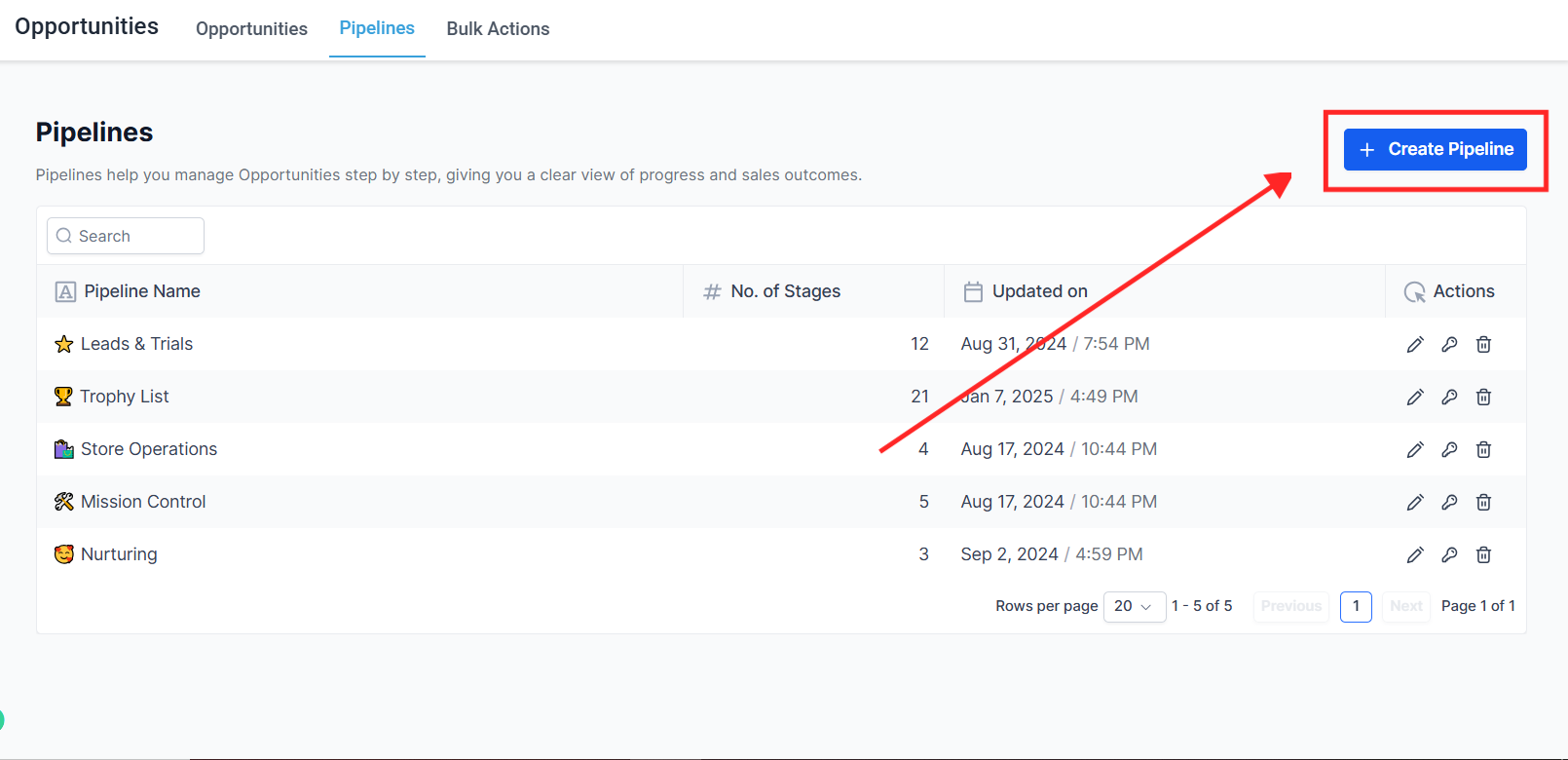Delete the Store Operations pipeline
The width and height of the screenshot is (1568, 760).
(x=1483, y=449)
